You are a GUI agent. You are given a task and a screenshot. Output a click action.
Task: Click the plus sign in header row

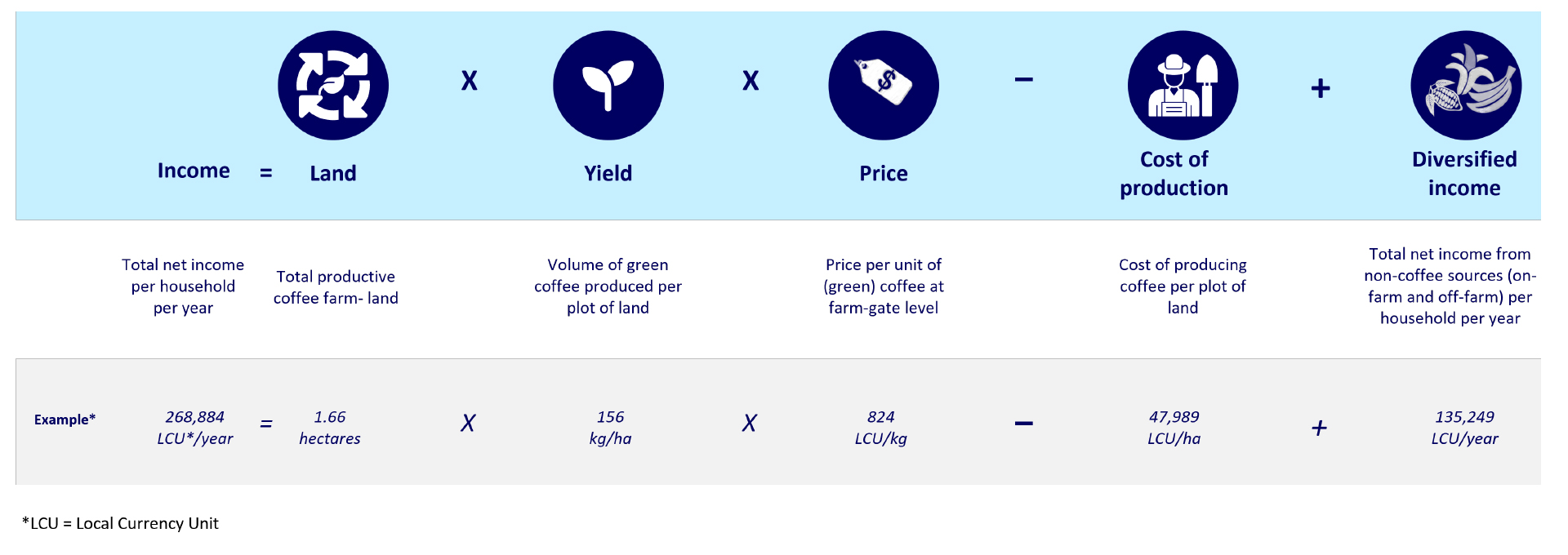(x=1321, y=88)
